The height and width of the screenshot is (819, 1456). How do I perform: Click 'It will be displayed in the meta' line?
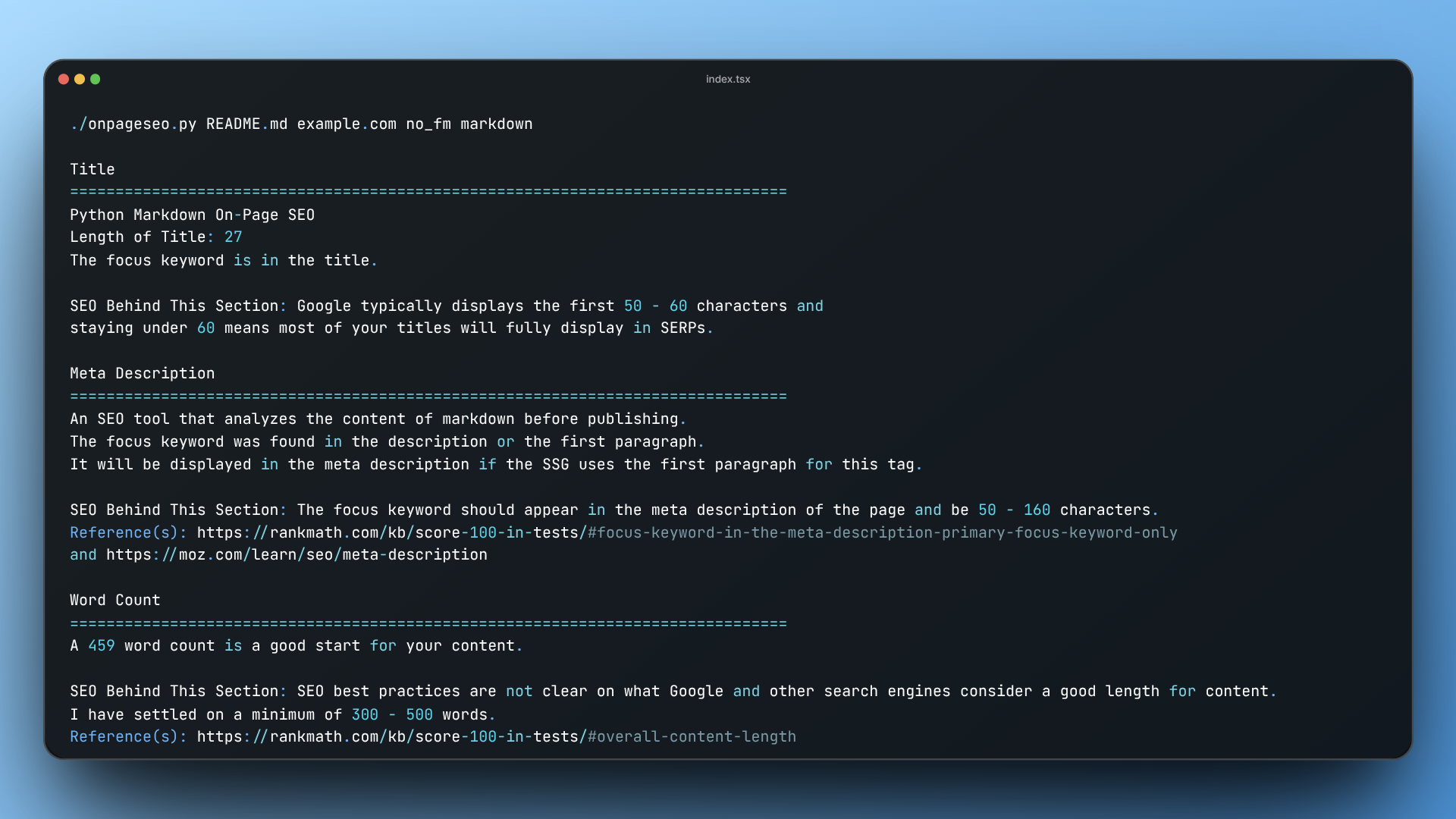tap(496, 465)
